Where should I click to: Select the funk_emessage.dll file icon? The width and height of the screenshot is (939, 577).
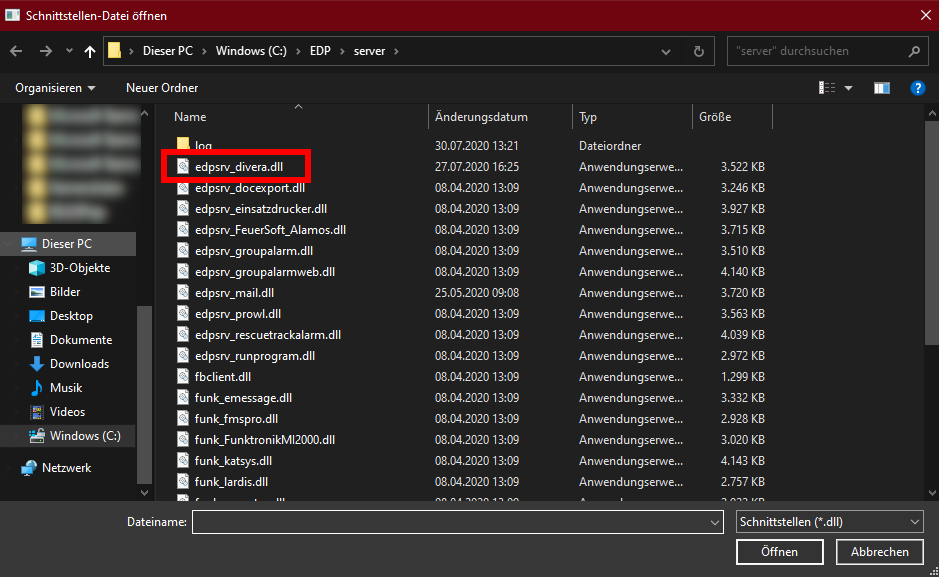click(183, 397)
